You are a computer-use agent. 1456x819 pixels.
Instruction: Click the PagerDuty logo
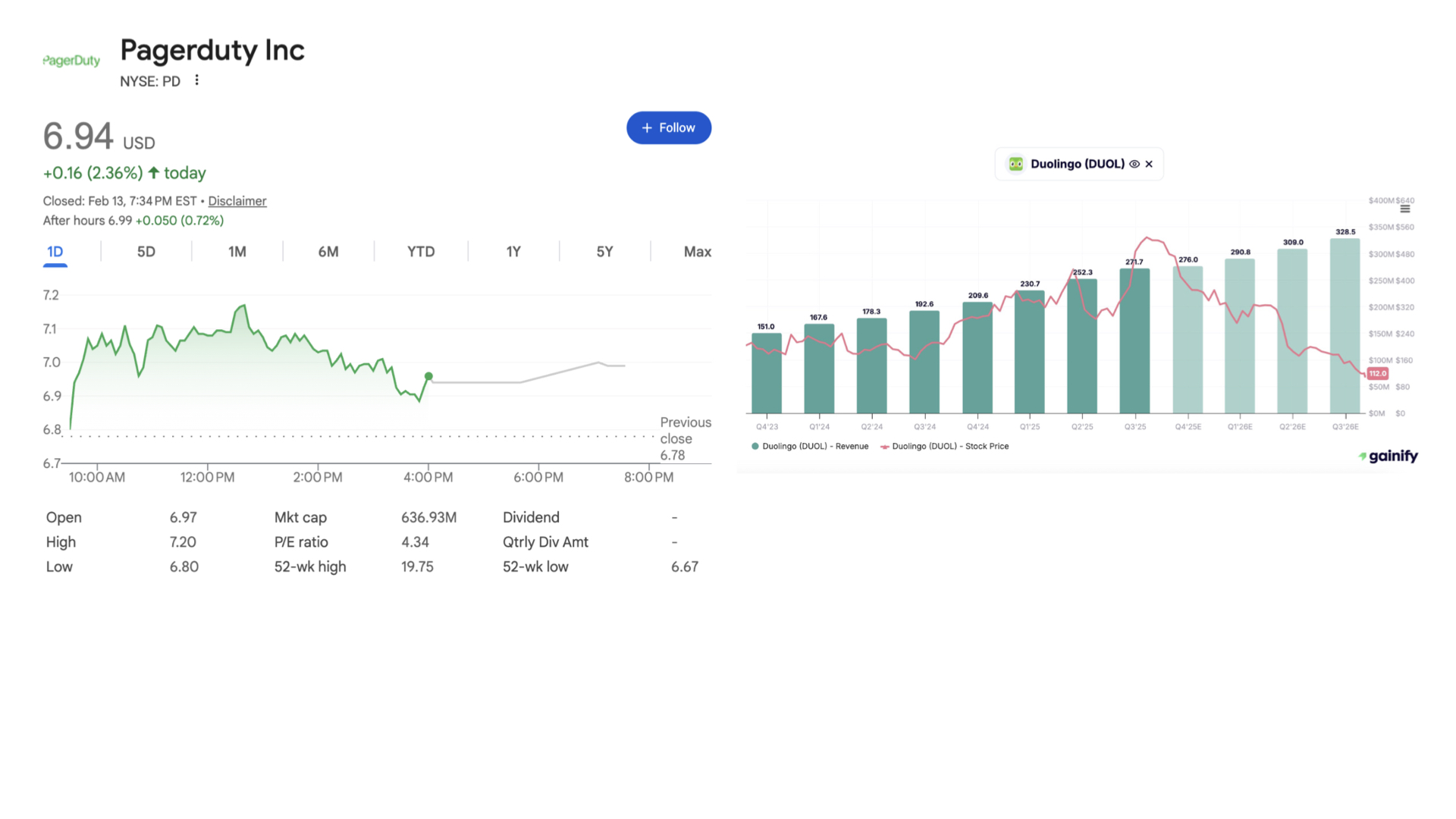pyautogui.click(x=71, y=61)
